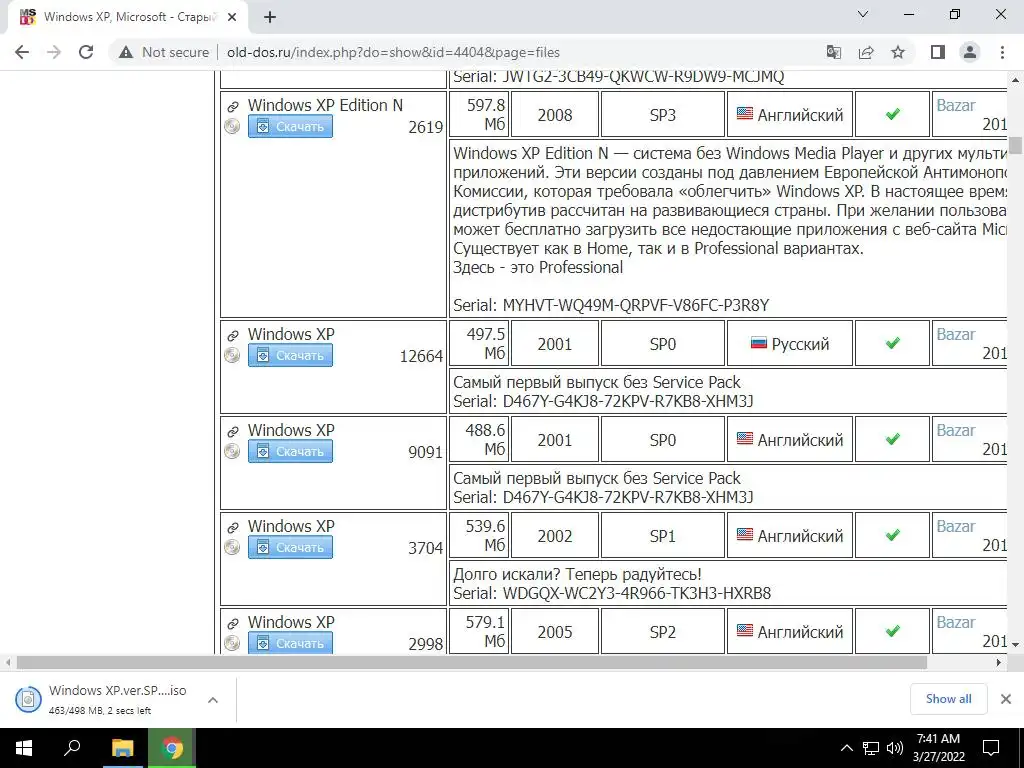The width and height of the screenshot is (1024, 768).
Task: Expand download item options chevron
Action: click(213, 699)
